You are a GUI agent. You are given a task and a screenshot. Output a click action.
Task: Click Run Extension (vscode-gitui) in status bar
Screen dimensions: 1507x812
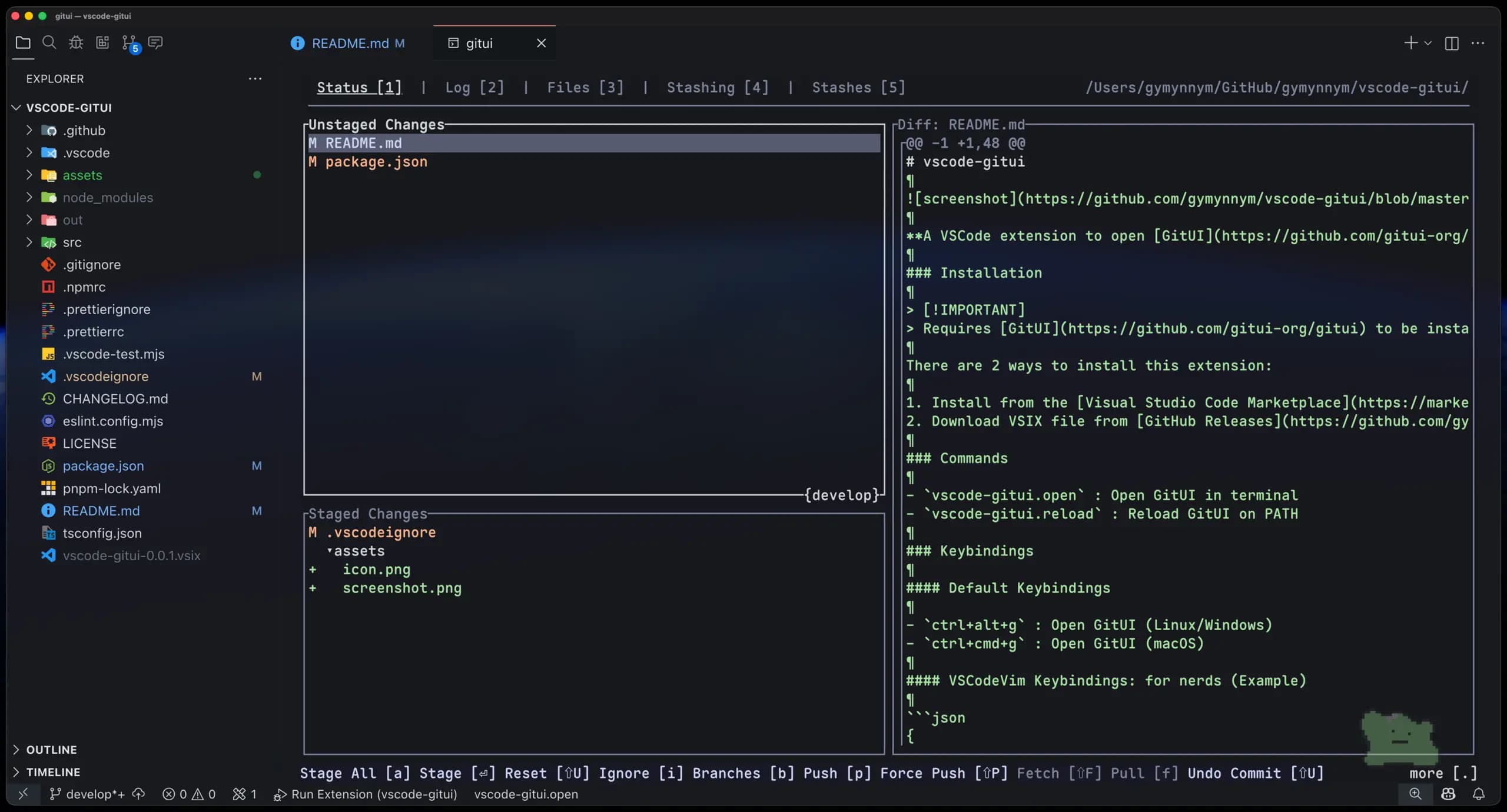365,794
